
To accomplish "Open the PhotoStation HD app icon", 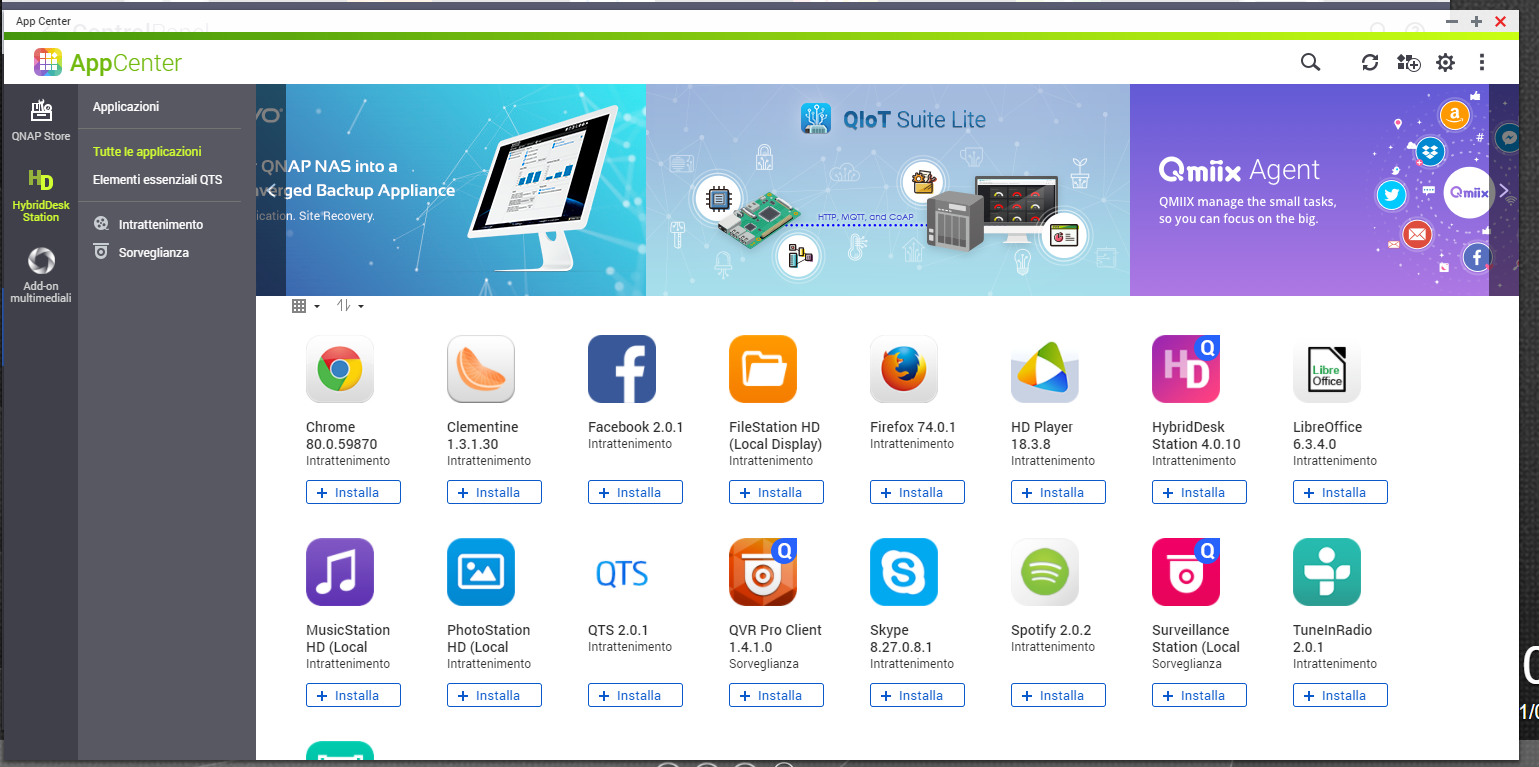I will click(x=481, y=572).
